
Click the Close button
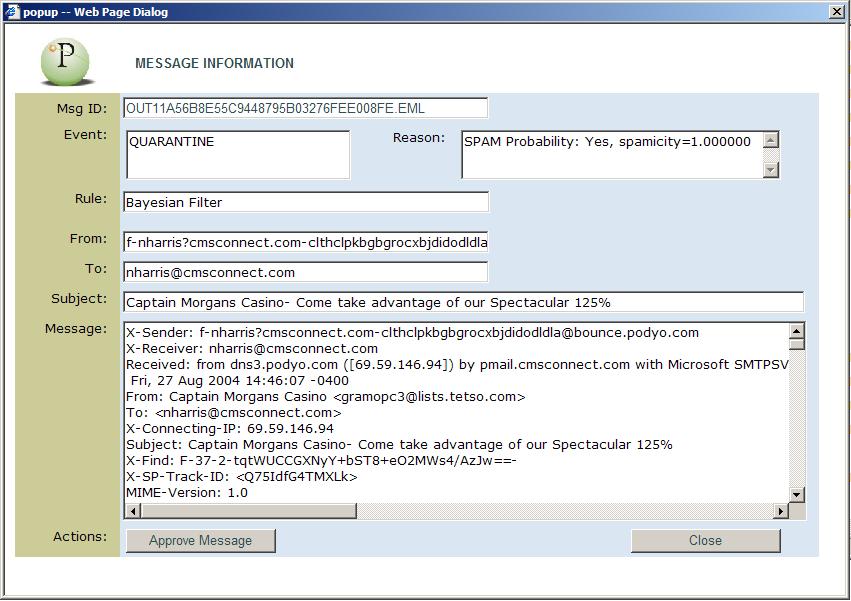pos(706,541)
